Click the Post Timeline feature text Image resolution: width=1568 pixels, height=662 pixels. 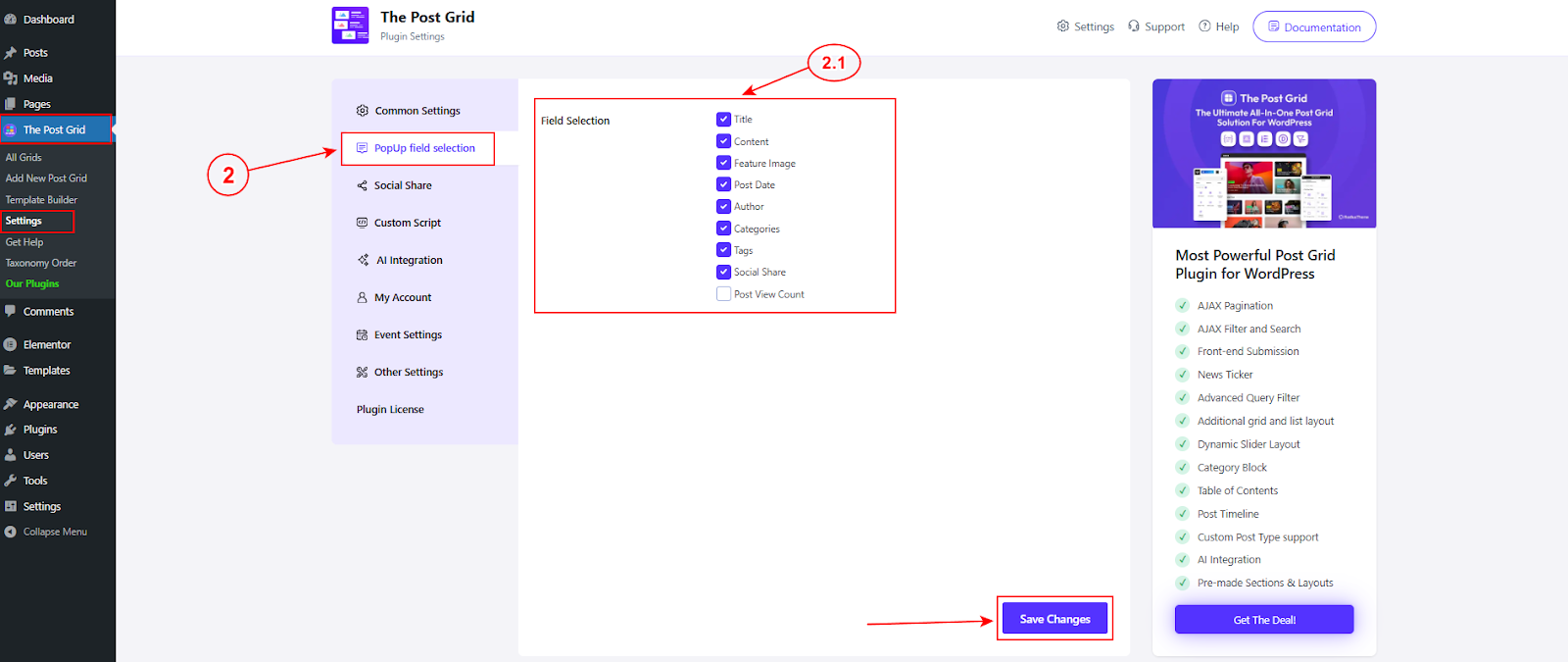pos(1228,514)
